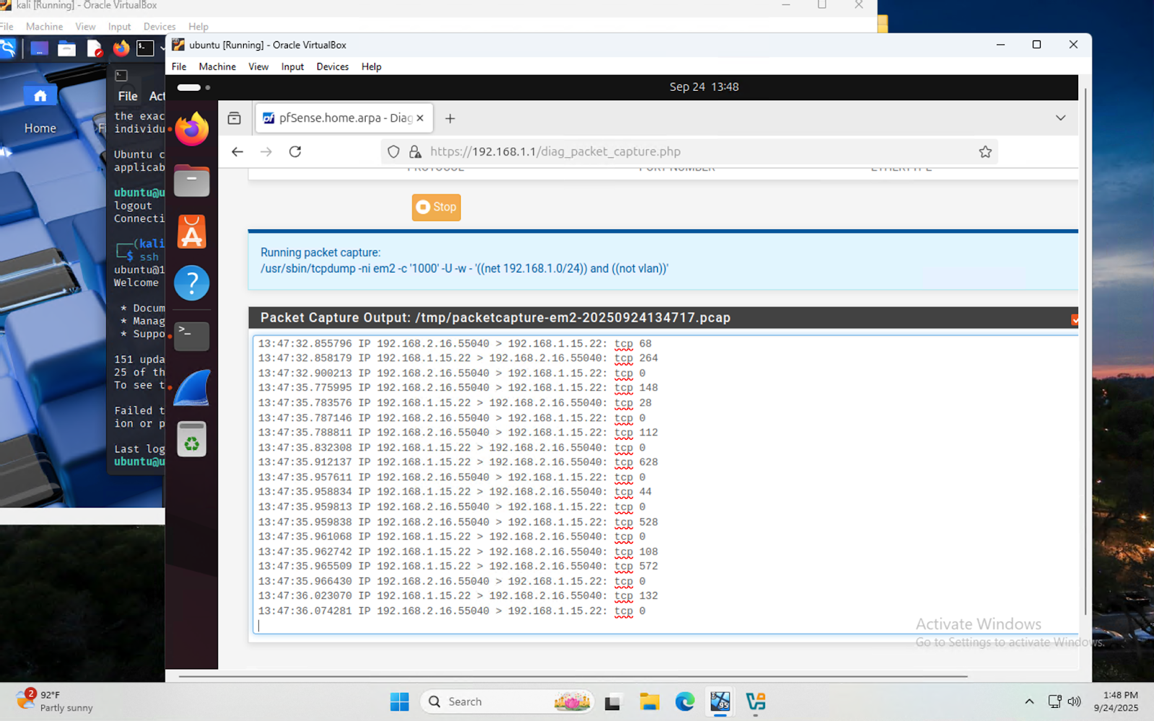
Task: Select the pfSense.home.arpa tab
Action: (344, 118)
